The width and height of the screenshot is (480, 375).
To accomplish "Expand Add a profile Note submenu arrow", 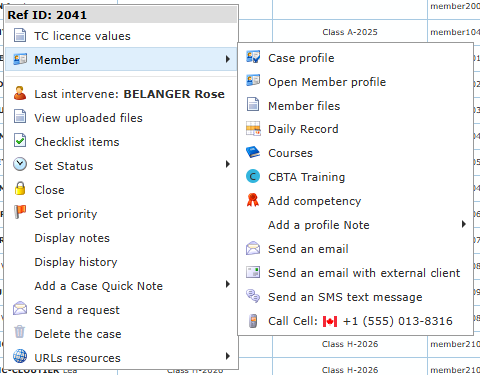I will (x=464, y=224).
